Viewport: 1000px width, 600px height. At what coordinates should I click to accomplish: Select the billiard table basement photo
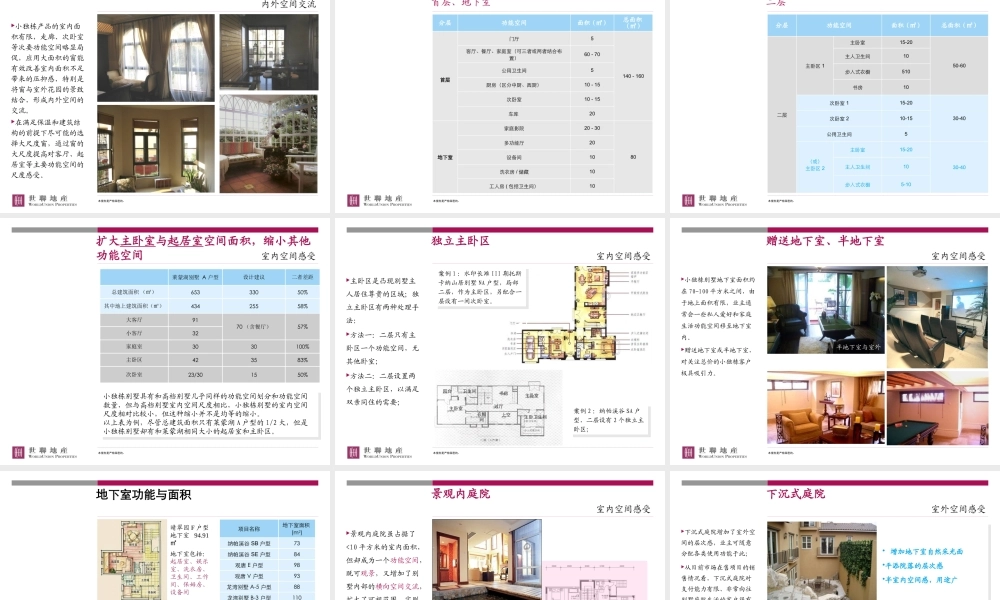(x=937, y=408)
